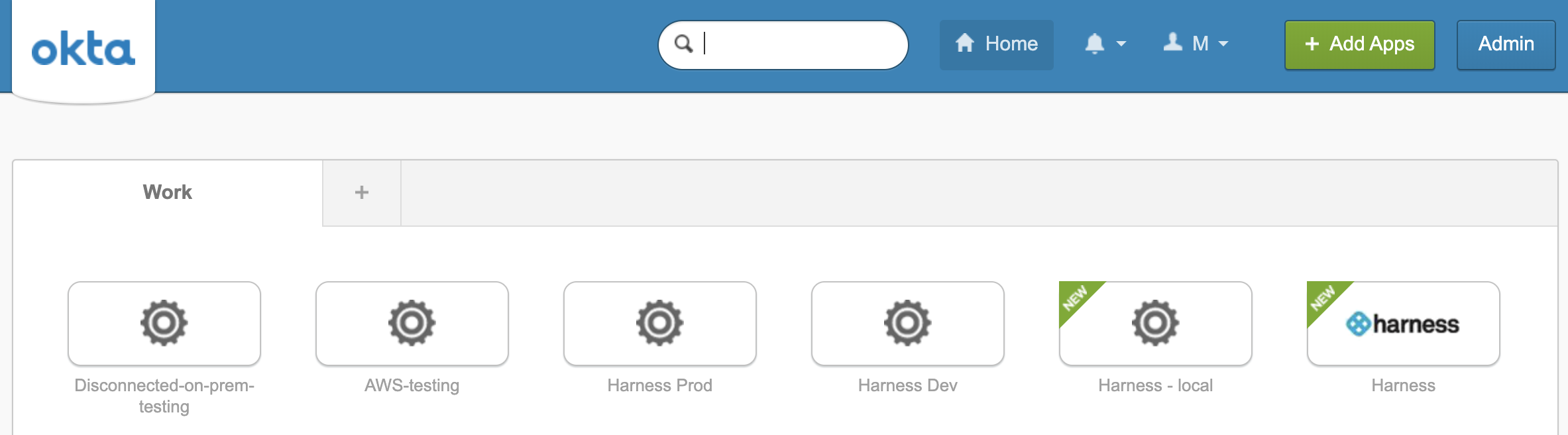
Task: Click the search magnifier icon
Action: pos(683,44)
